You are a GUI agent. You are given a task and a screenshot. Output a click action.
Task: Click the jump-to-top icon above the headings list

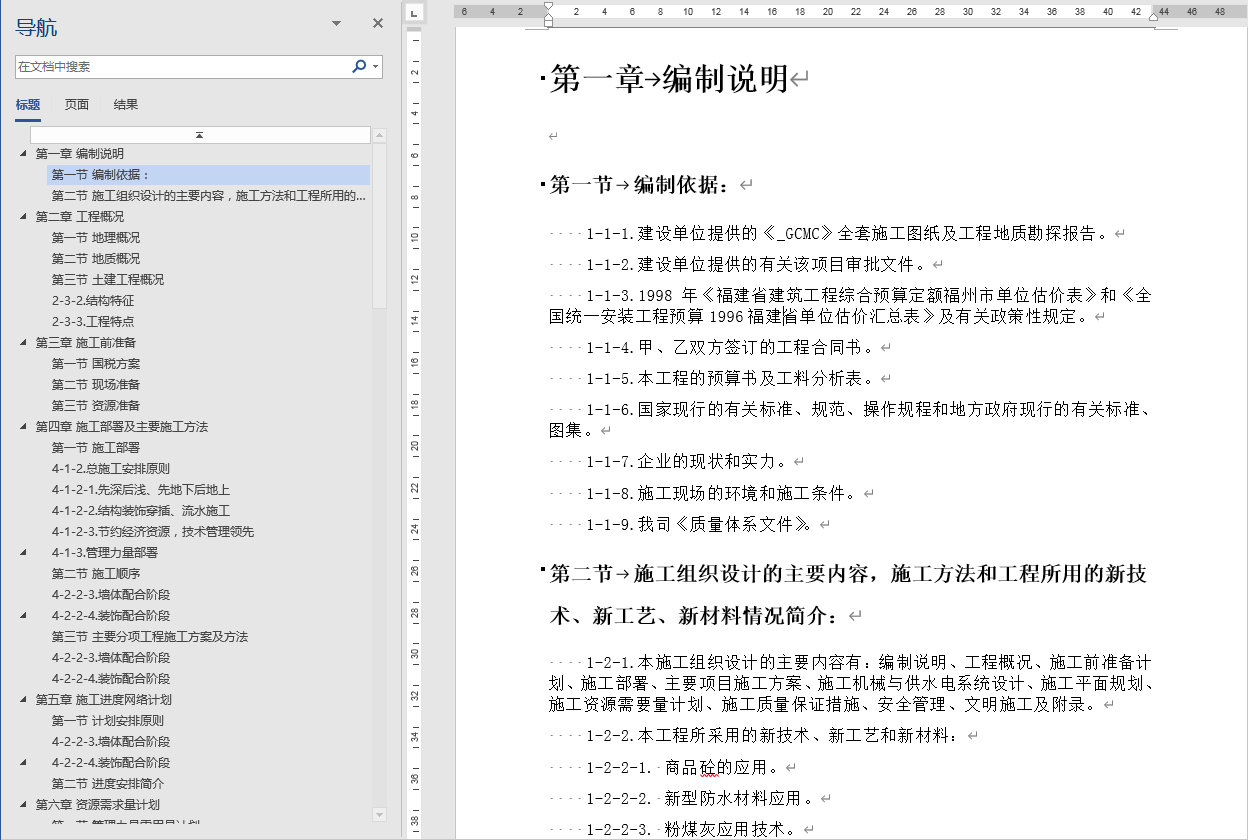point(199,133)
